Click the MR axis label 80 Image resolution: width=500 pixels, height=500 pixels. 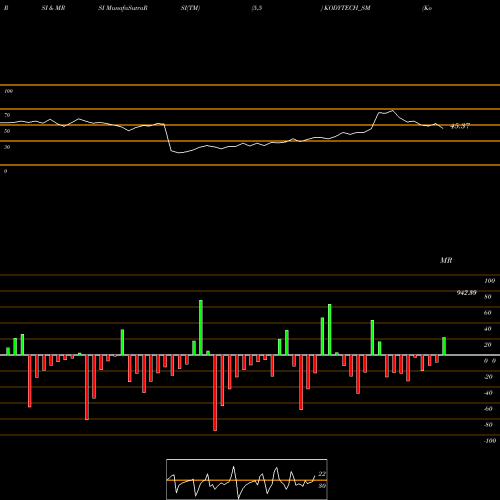[488, 297]
